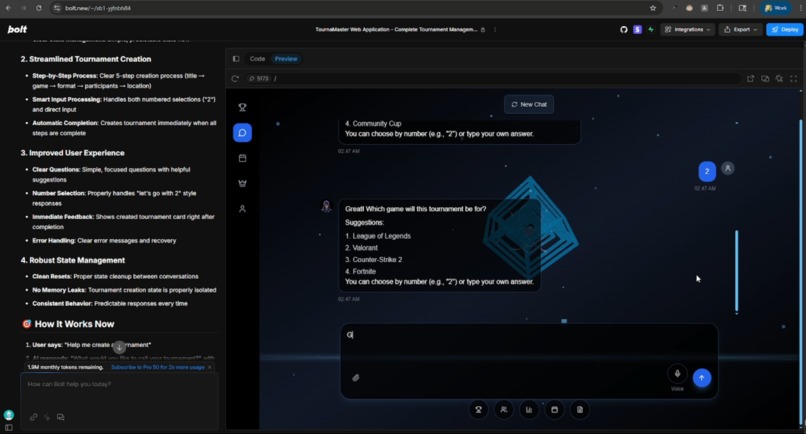Bookmark this page with star icon
This screenshot has width=806, height=434.
click(653, 8)
